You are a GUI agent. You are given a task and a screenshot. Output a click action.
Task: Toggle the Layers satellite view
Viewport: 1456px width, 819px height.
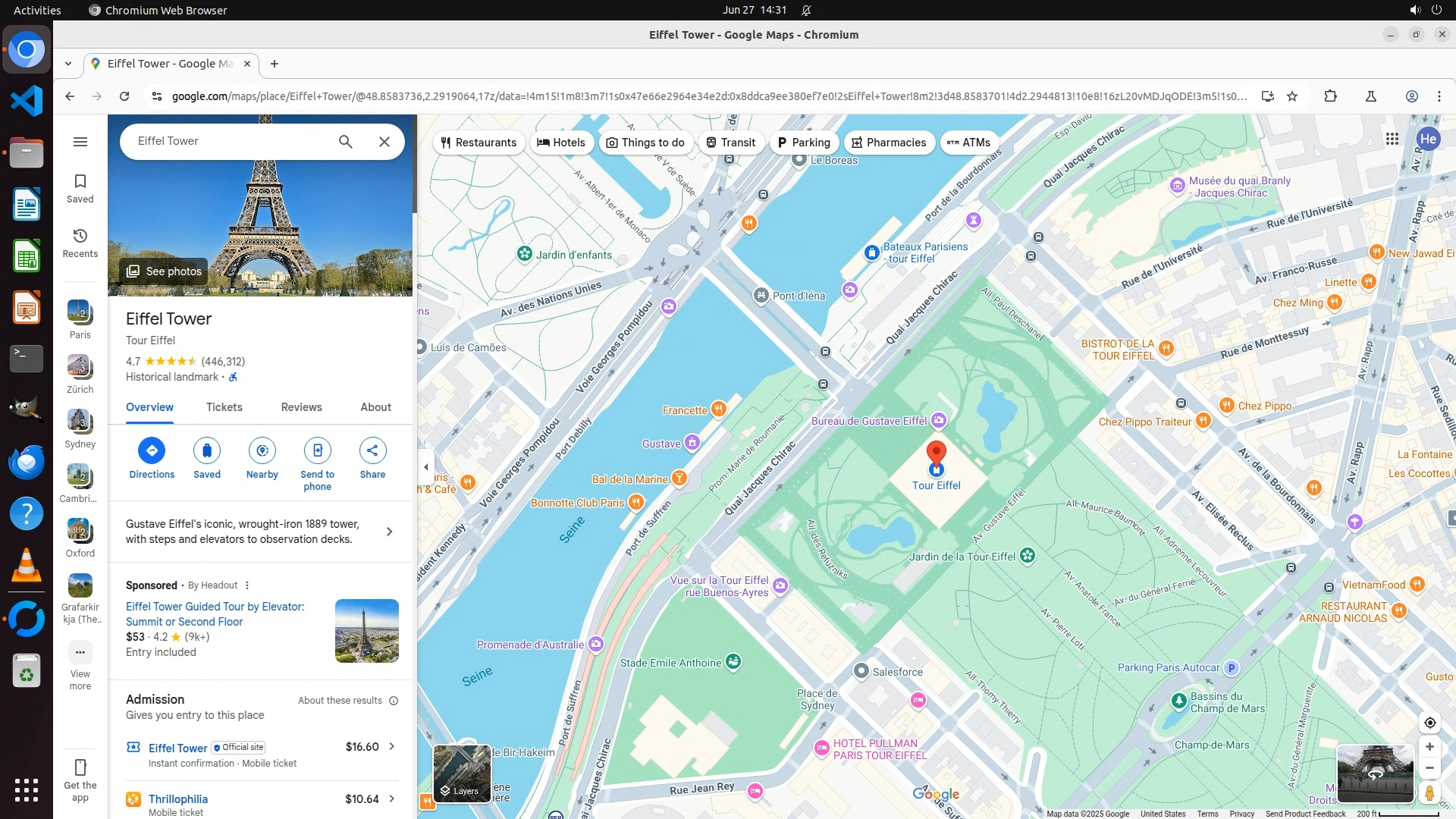pos(461,773)
